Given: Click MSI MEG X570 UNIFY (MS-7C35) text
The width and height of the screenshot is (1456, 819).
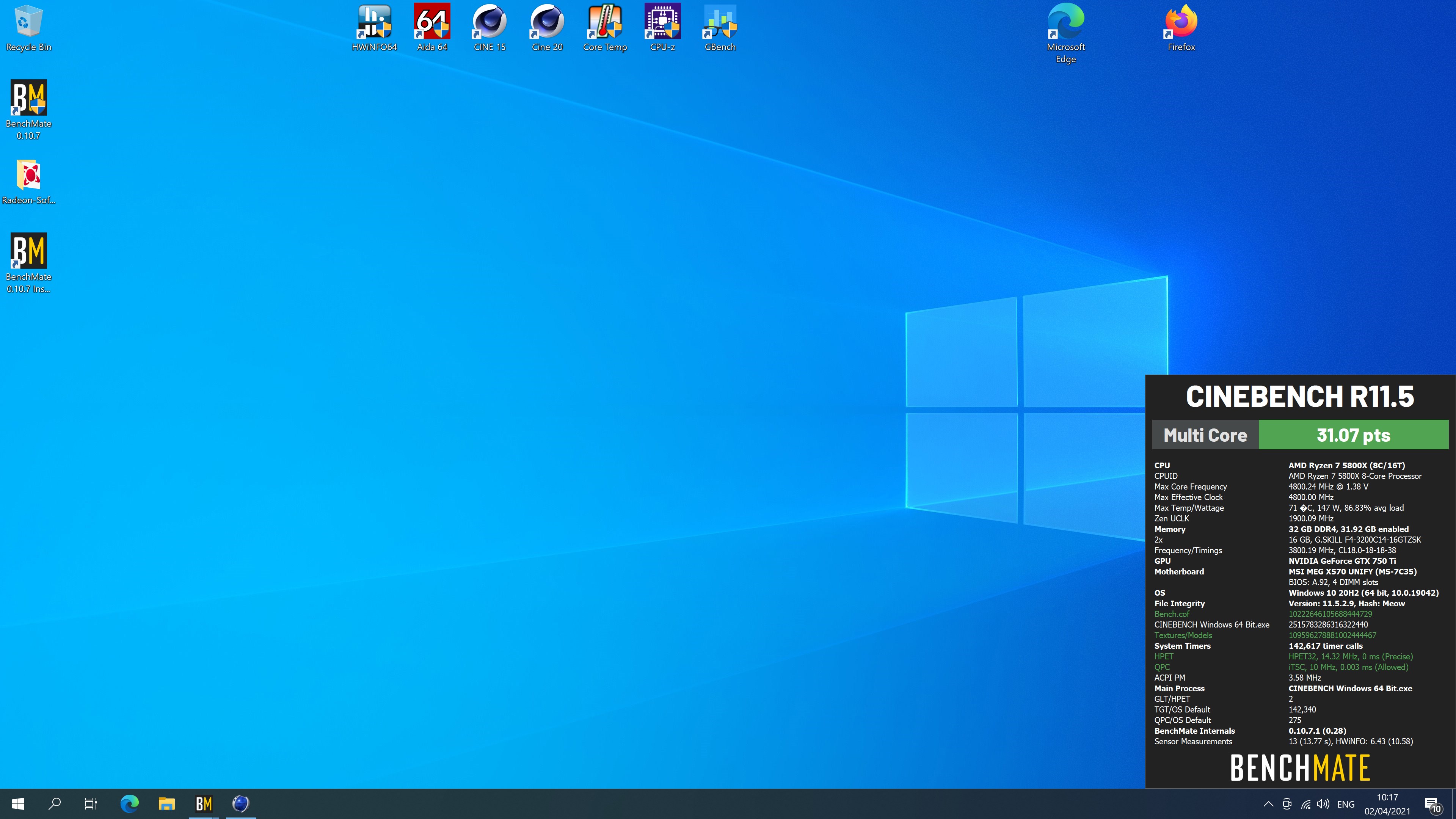Looking at the screenshot, I should click(x=1352, y=571).
